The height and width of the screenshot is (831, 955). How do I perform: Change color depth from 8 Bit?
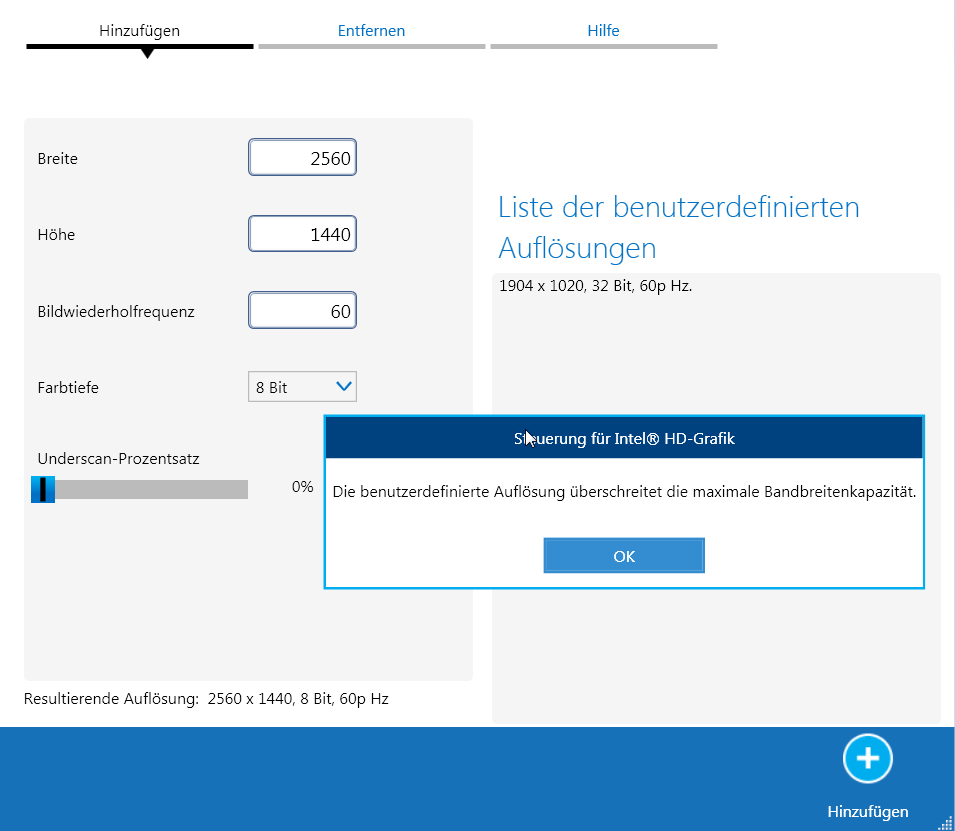pos(302,386)
